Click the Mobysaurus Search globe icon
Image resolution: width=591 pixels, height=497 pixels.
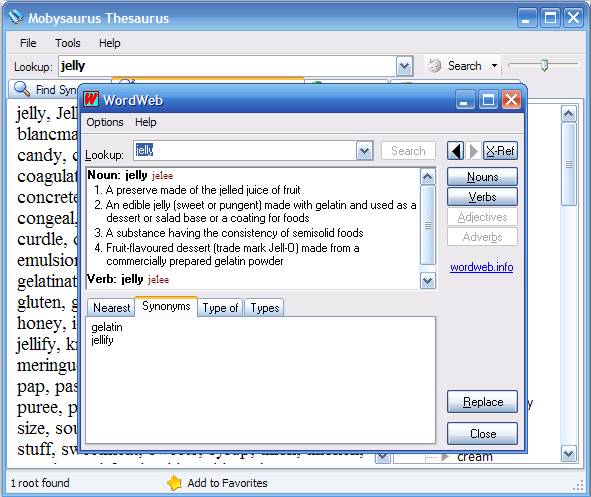coord(434,66)
